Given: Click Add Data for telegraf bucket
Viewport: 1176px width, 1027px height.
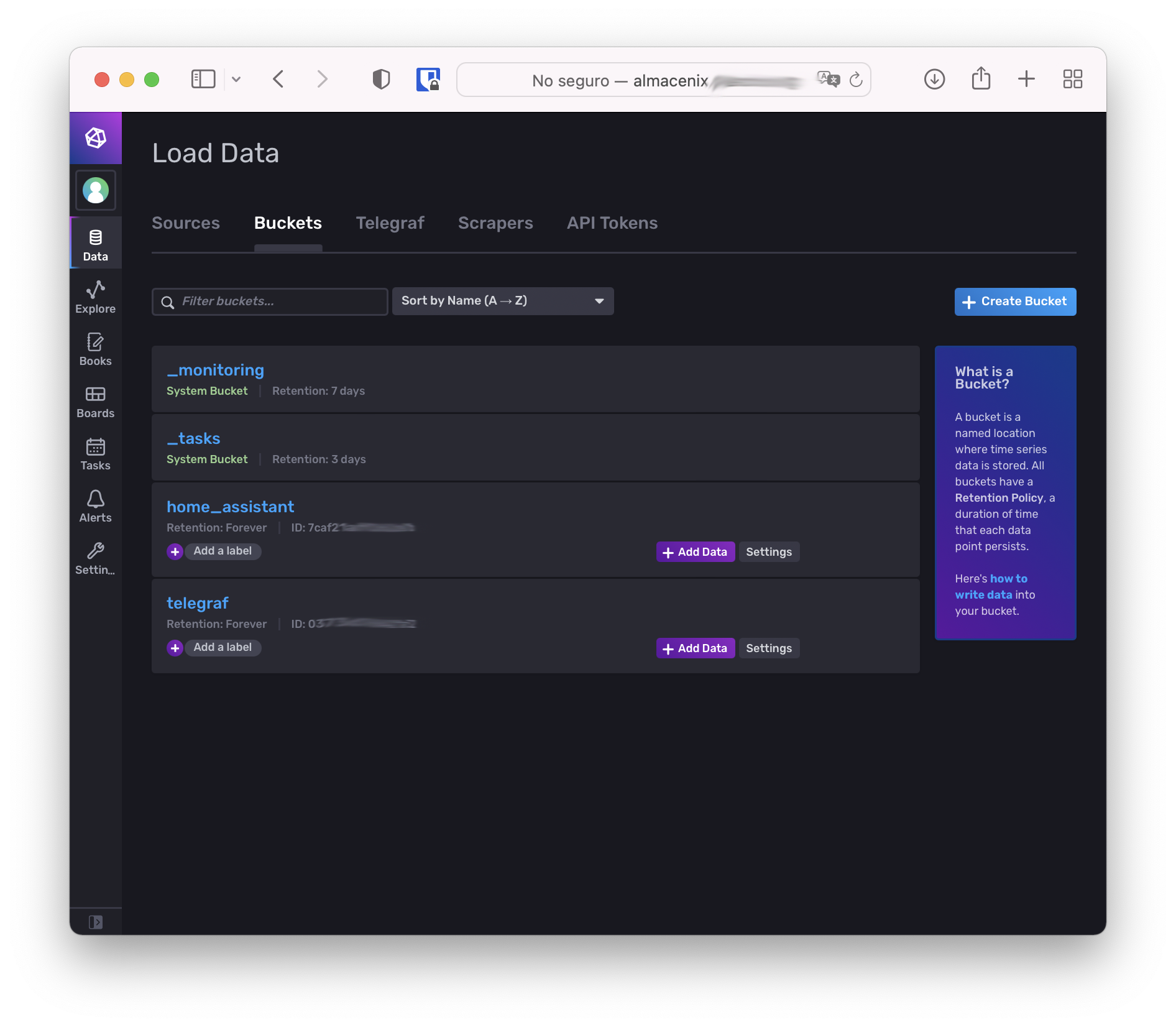Looking at the screenshot, I should [696, 648].
